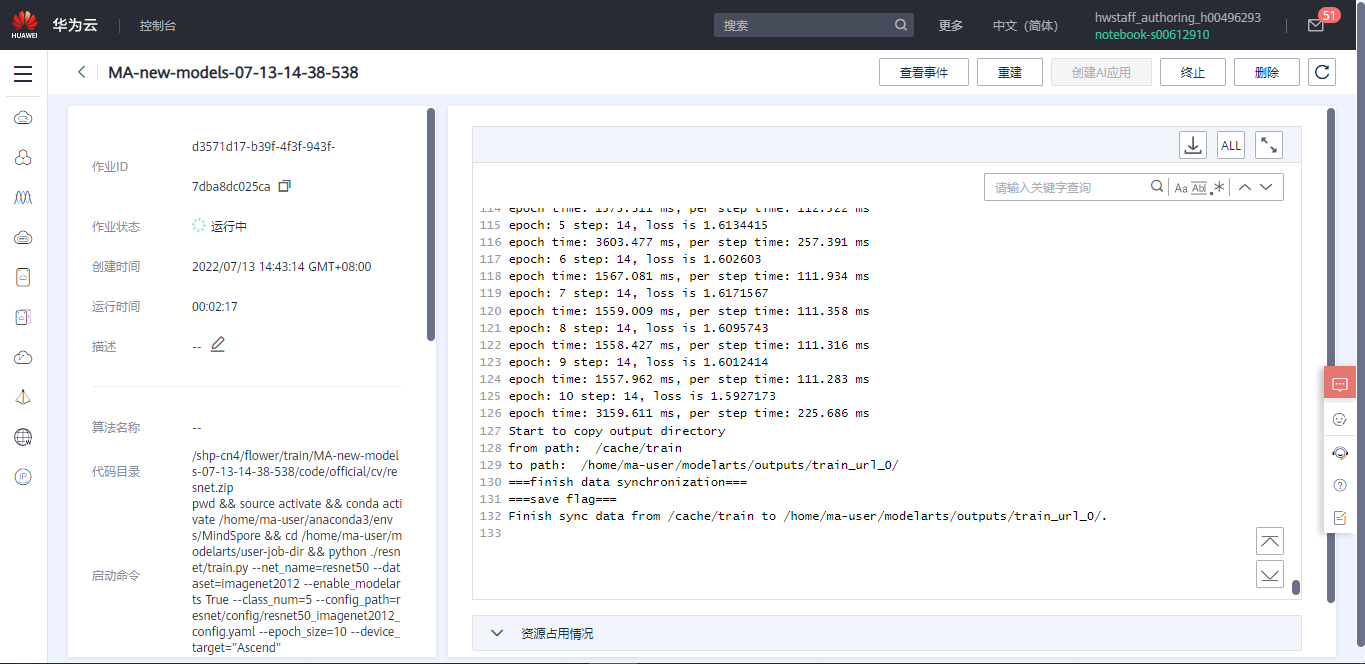Jump to the top of the log
The image size is (1365, 664).
[x=1270, y=541]
